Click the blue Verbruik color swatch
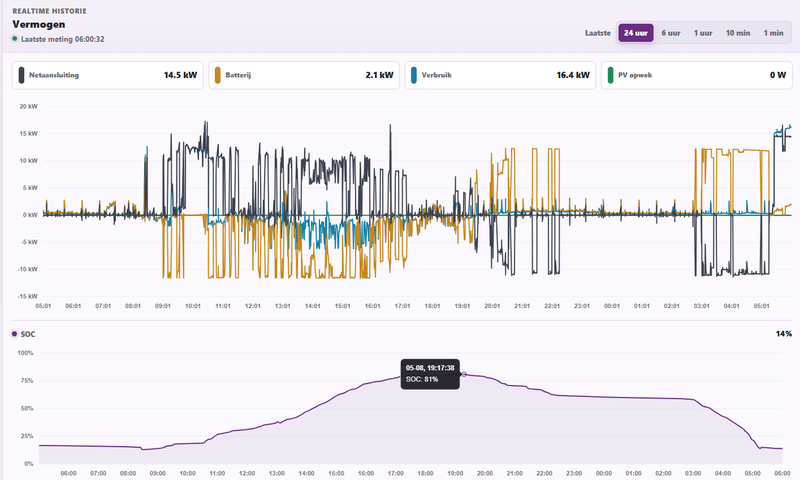 point(414,75)
